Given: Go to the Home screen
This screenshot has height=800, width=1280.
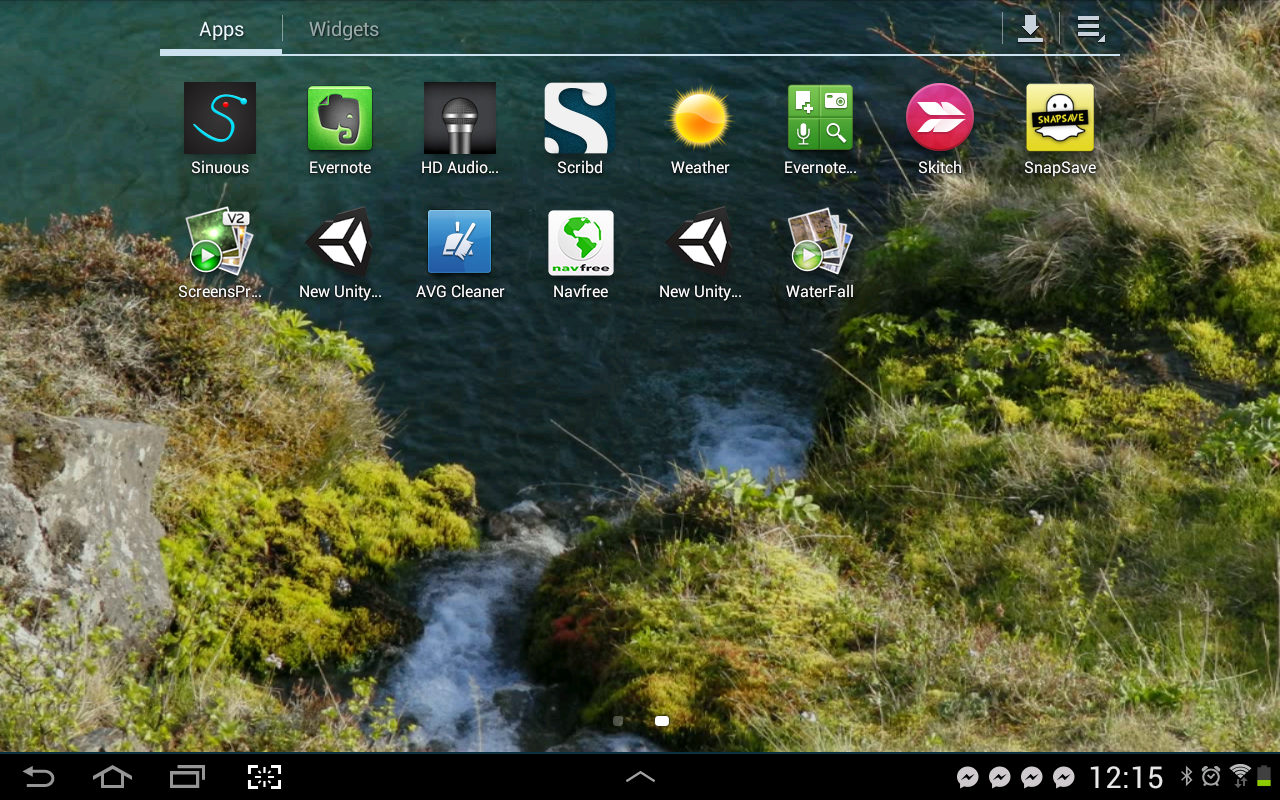Looking at the screenshot, I should click(112, 777).
